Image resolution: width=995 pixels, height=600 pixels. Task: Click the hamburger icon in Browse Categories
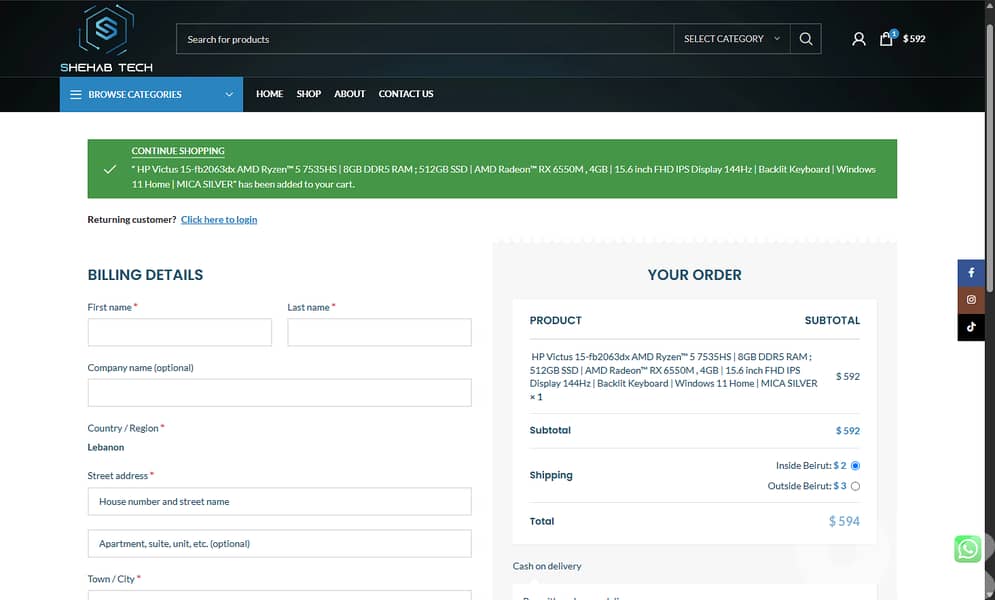(x=76, y=95)
